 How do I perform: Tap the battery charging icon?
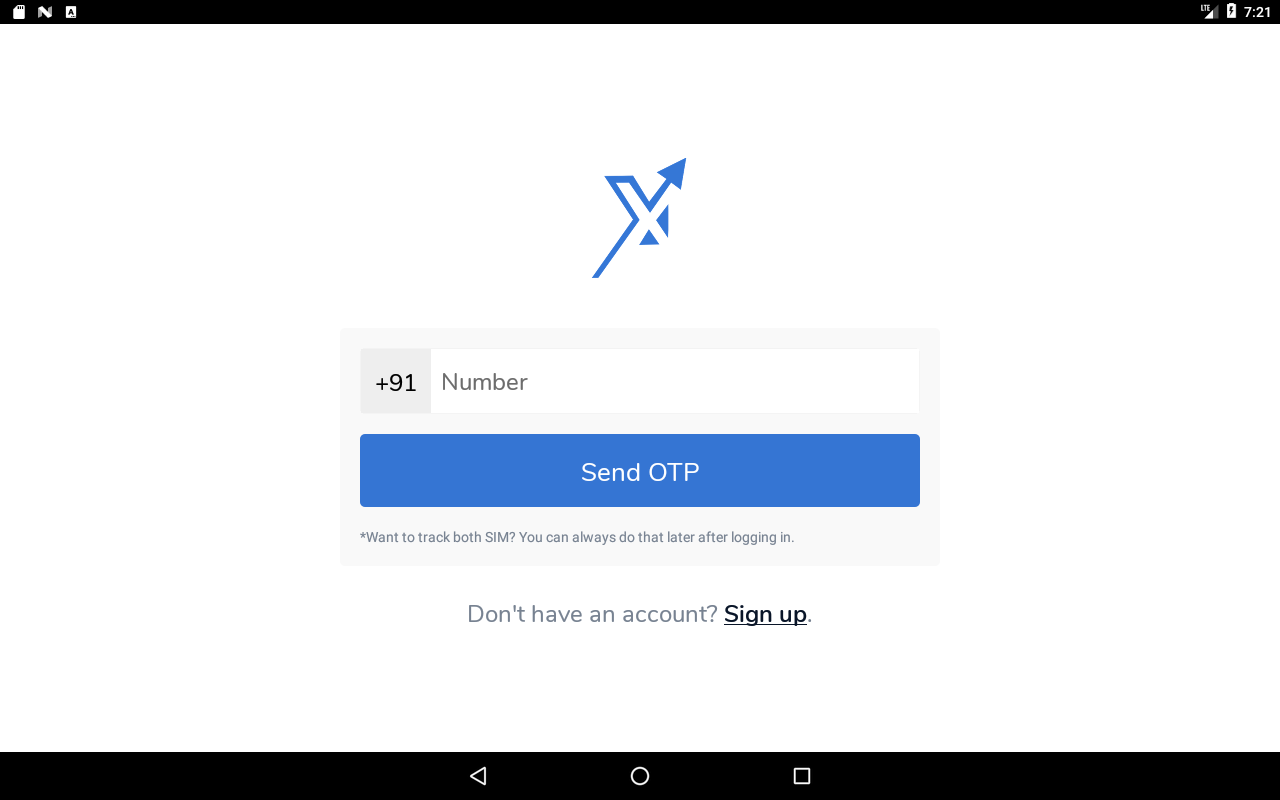[x=1231, y=12]
